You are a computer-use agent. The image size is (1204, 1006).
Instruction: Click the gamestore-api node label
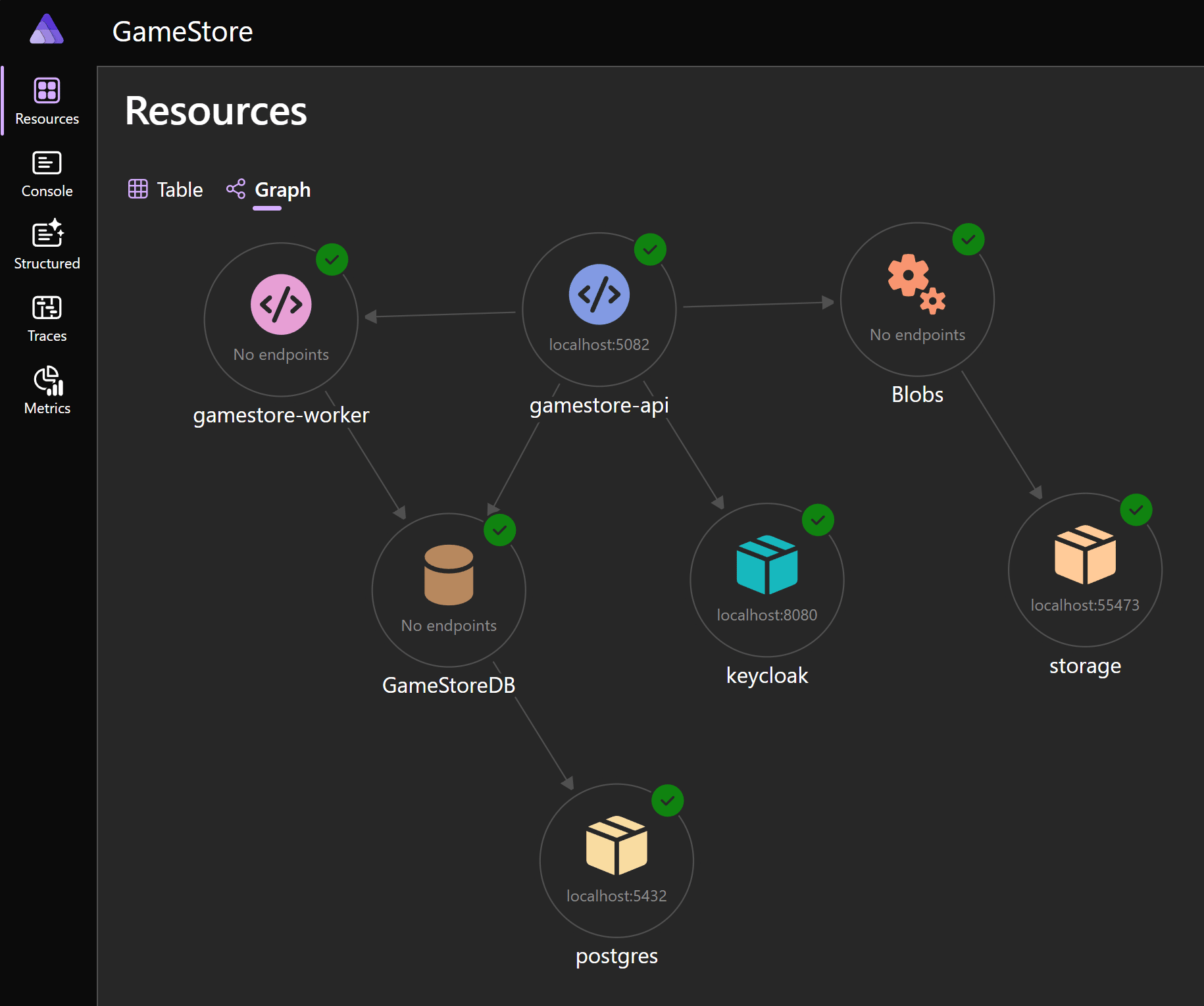pos(599,405)
